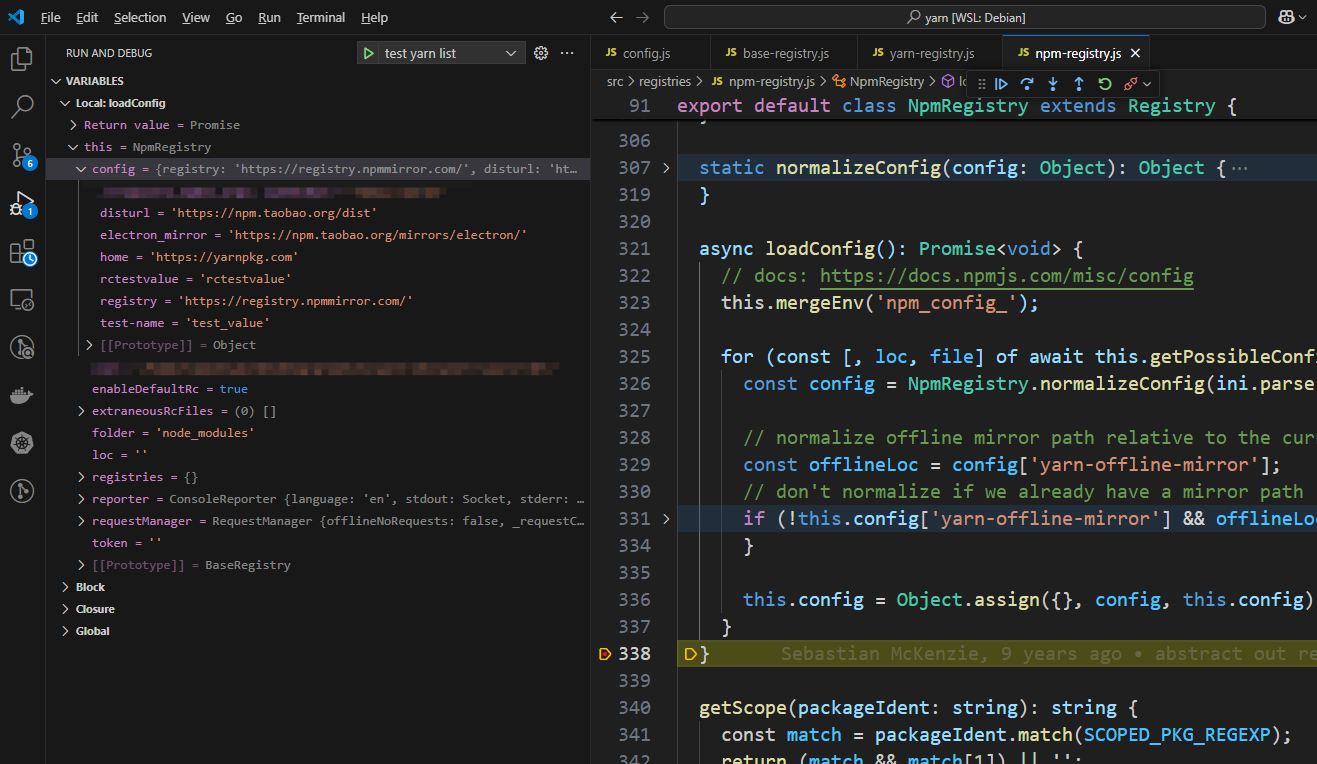The image size is (1317, 764).
Task: Open the Remote Explorer view
Action: pos(21,299)
